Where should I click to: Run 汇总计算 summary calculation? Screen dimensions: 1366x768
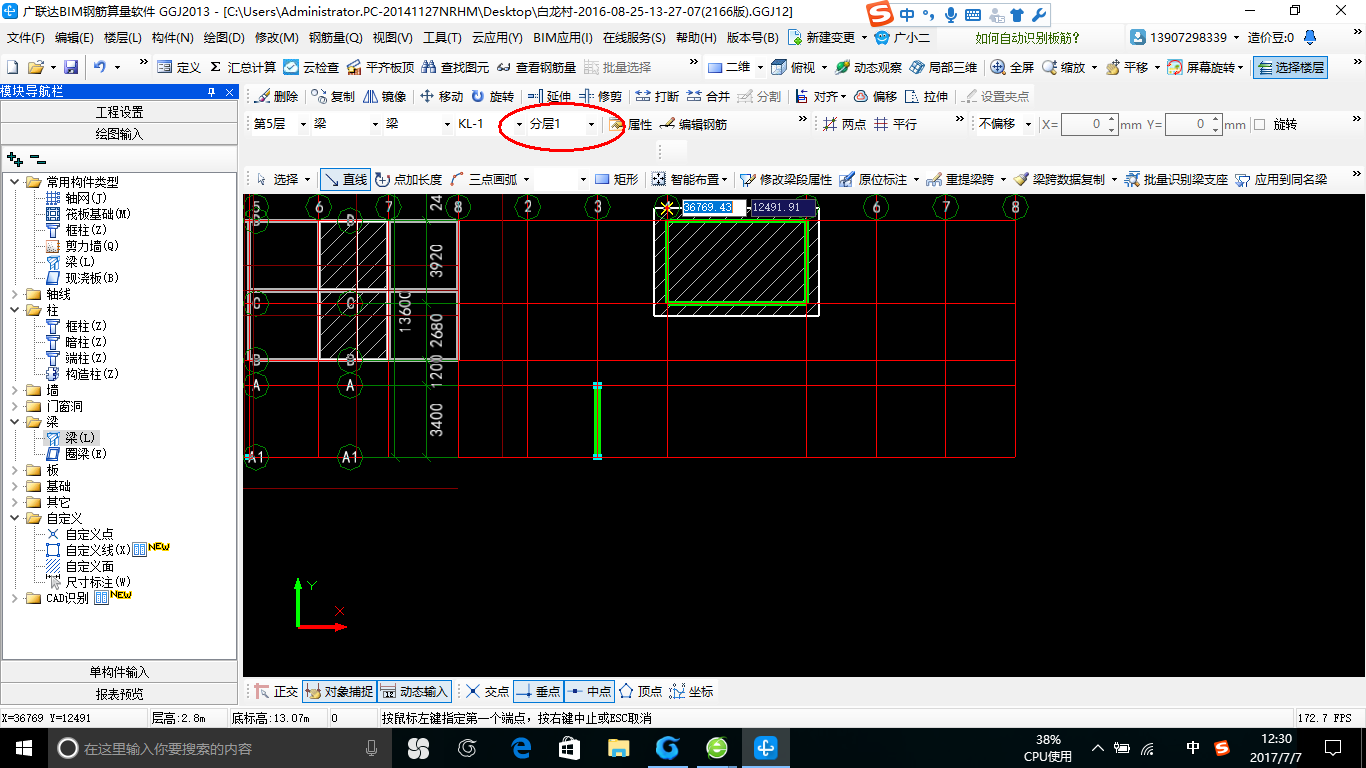coord(243,67)
